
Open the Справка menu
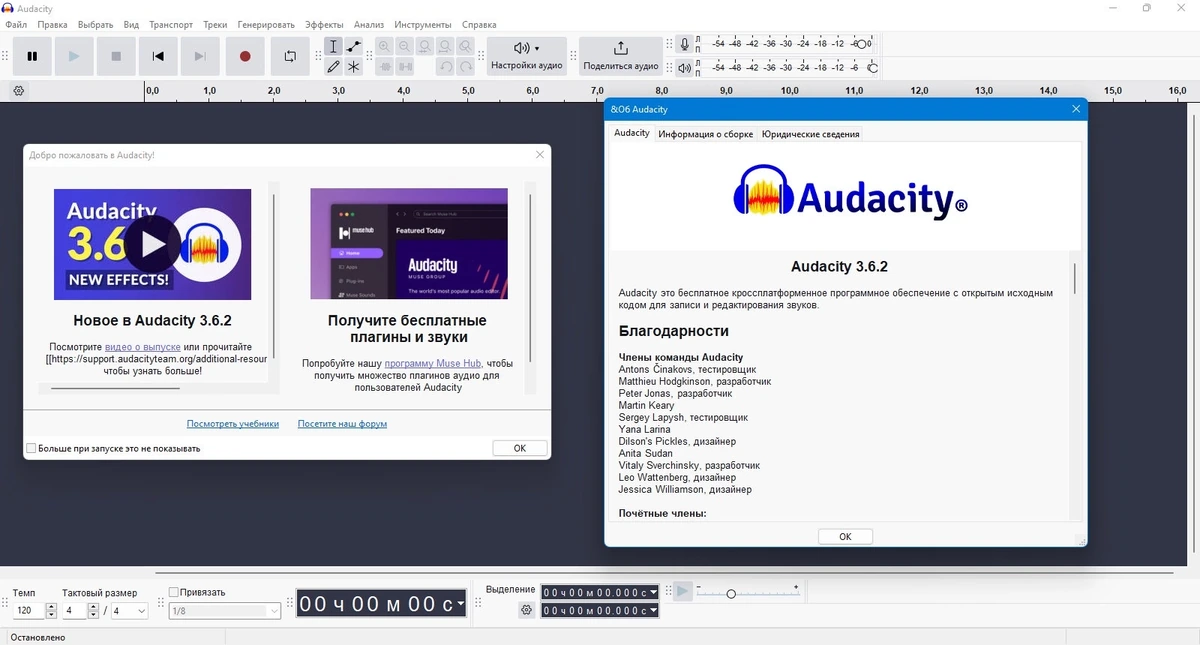[x=479, y=24]
